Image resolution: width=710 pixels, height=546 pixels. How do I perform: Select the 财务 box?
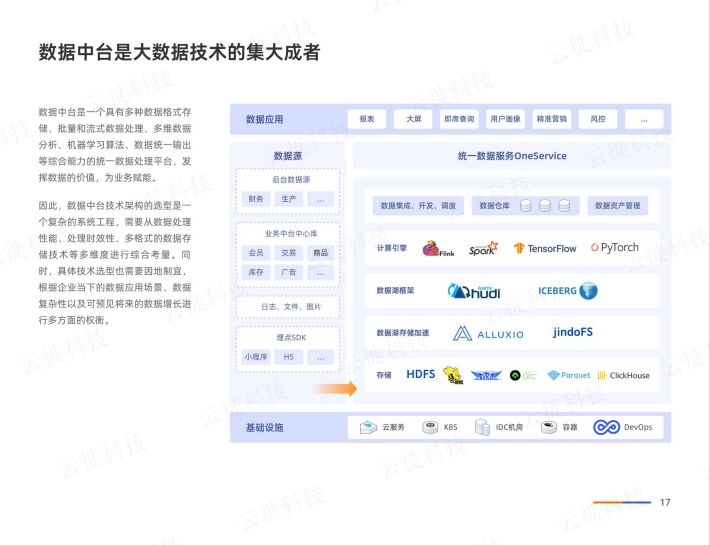[x=256, y=199]
